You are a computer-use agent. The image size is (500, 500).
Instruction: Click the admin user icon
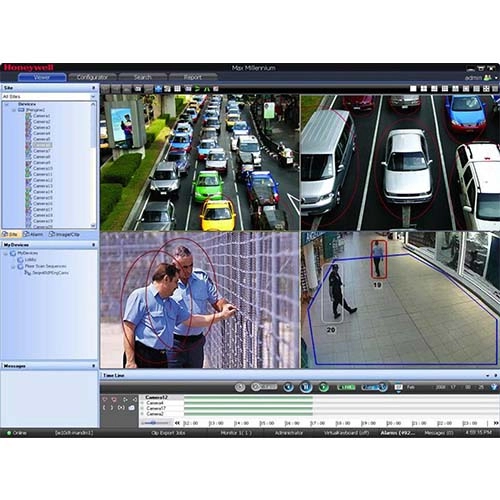pyautogui.click(x=487, y=78)
